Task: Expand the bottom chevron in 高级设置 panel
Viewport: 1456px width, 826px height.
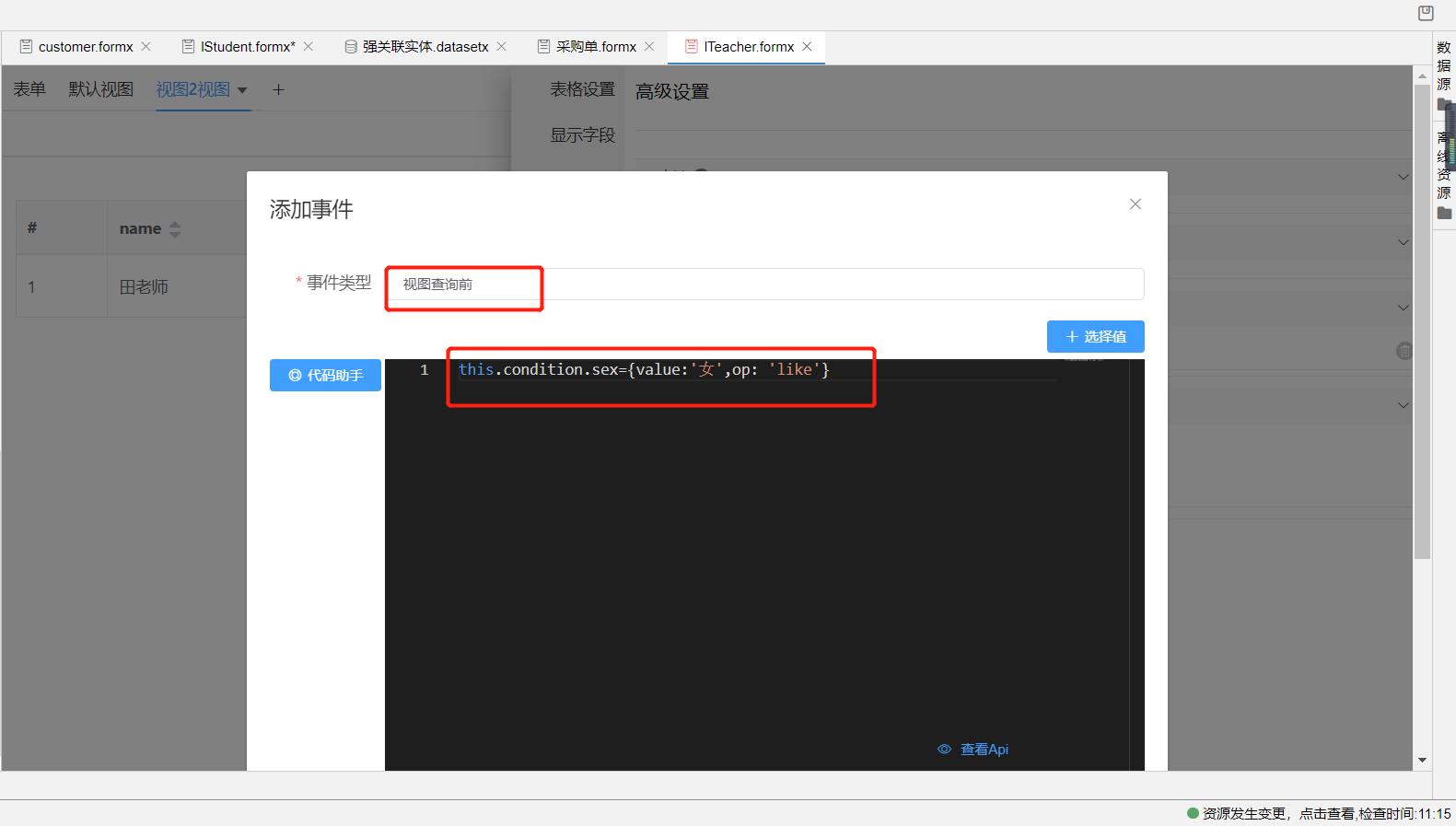Action: (x=1403, y=404)
